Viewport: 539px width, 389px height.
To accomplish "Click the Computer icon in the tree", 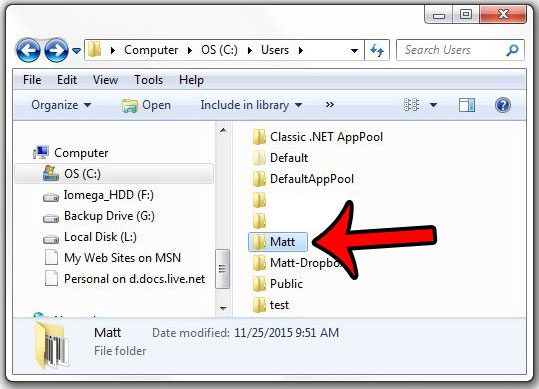I will (x=41, y=152).
